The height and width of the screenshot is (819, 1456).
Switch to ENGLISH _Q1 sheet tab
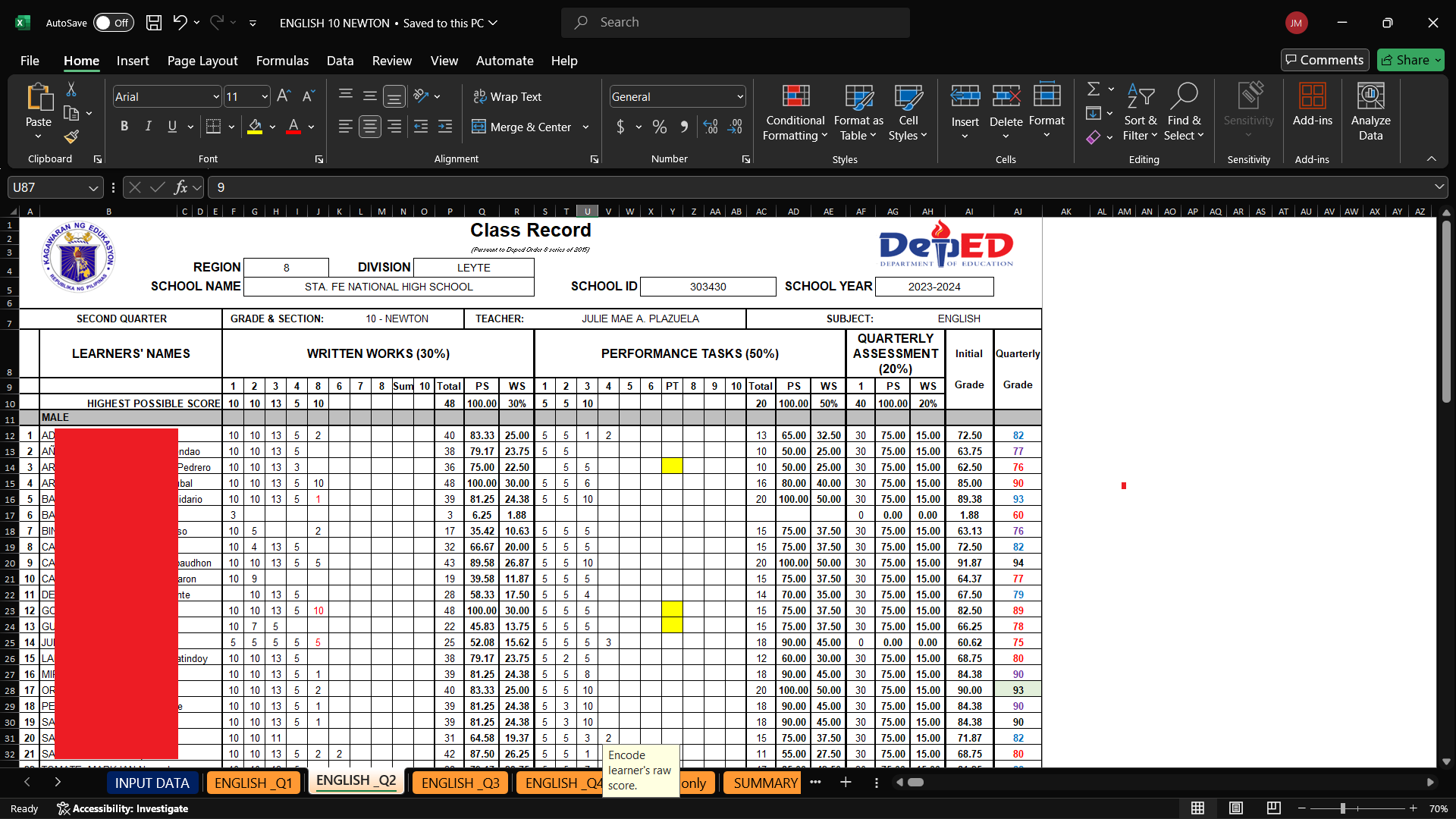pyautogui.click(x=253, y=783)
